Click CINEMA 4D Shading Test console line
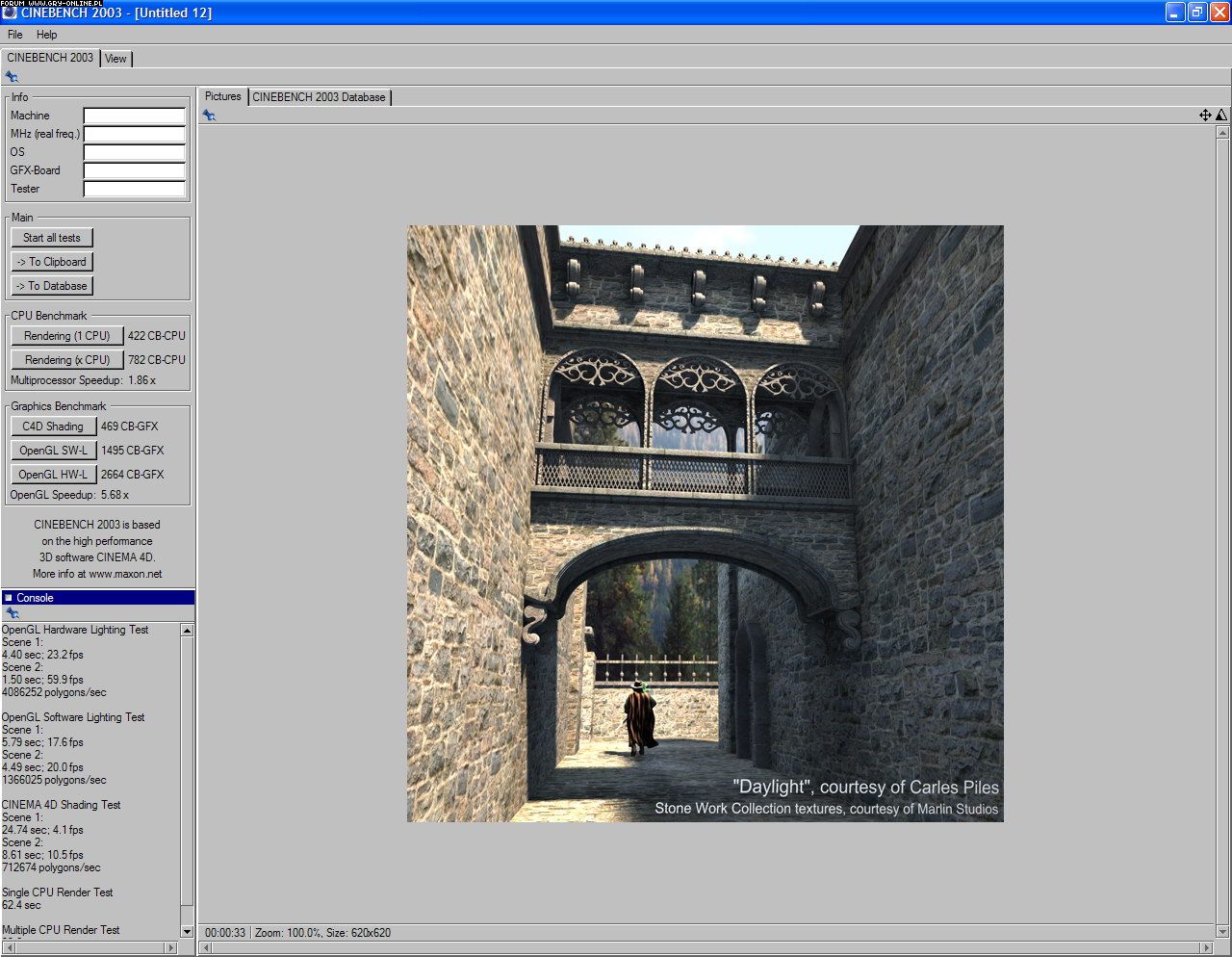Image resolution: width=1232 pixels, height=957 pixels. coord(62,805)
